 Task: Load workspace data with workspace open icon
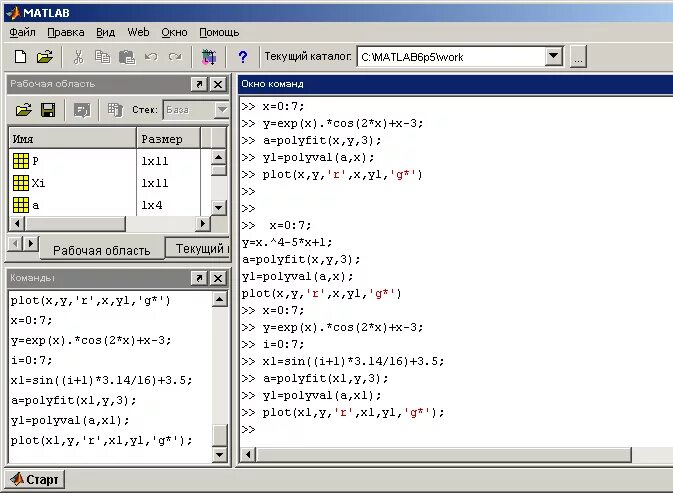[24, 110]
